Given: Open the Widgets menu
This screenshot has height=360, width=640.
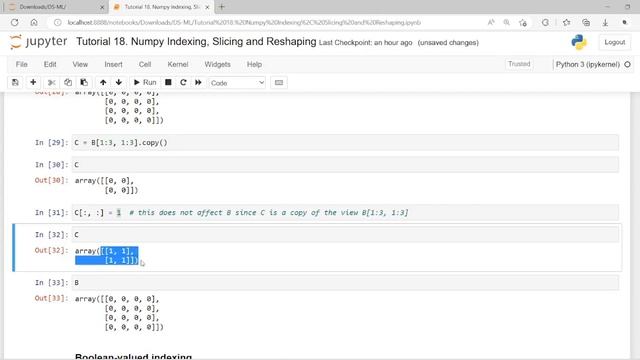Looking at the screenshot, I should [218, 64].
